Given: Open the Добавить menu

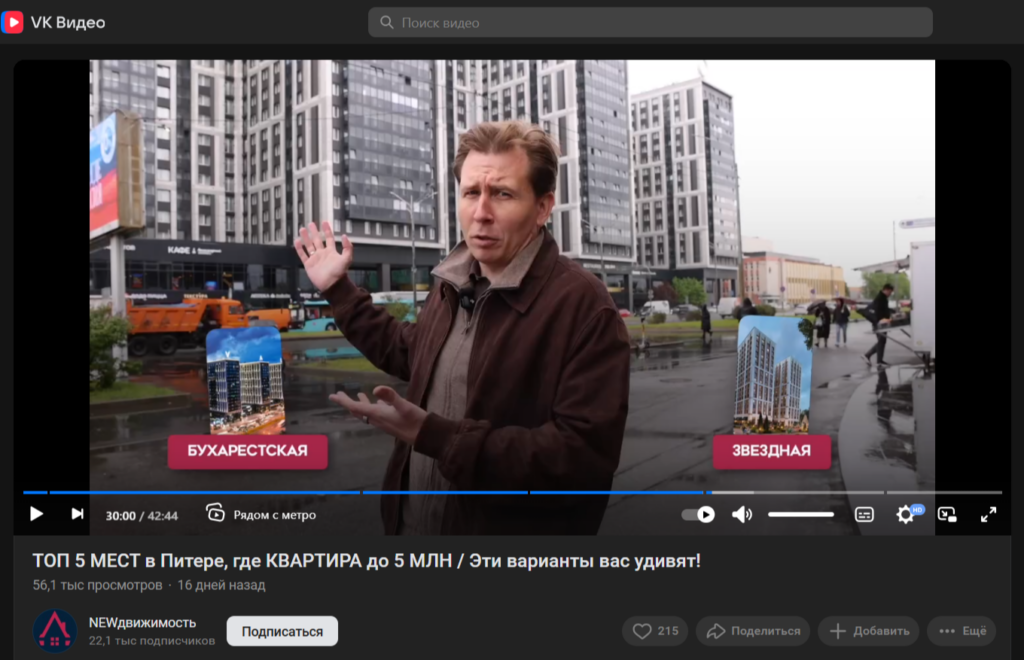Looking at the screenshot, I should [869, 631].
